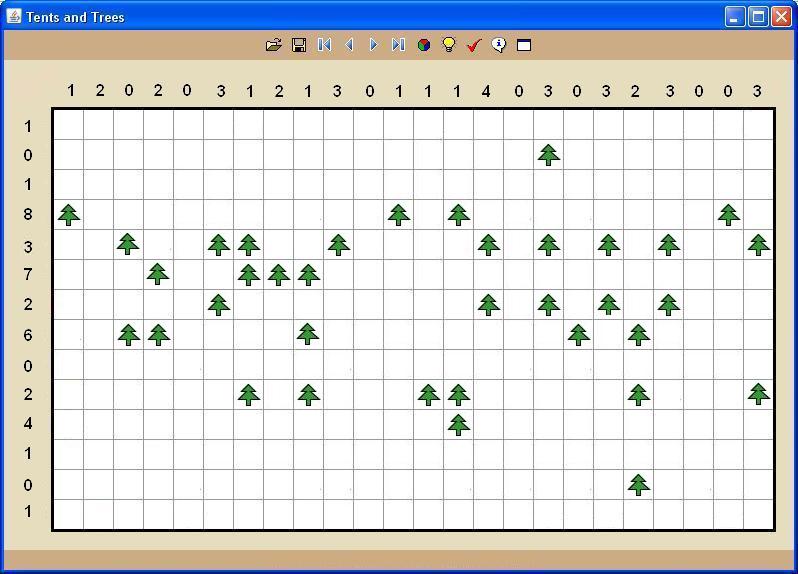Click the tree in the bottom-most tree row
798x574 pixels.
[638, 484]
